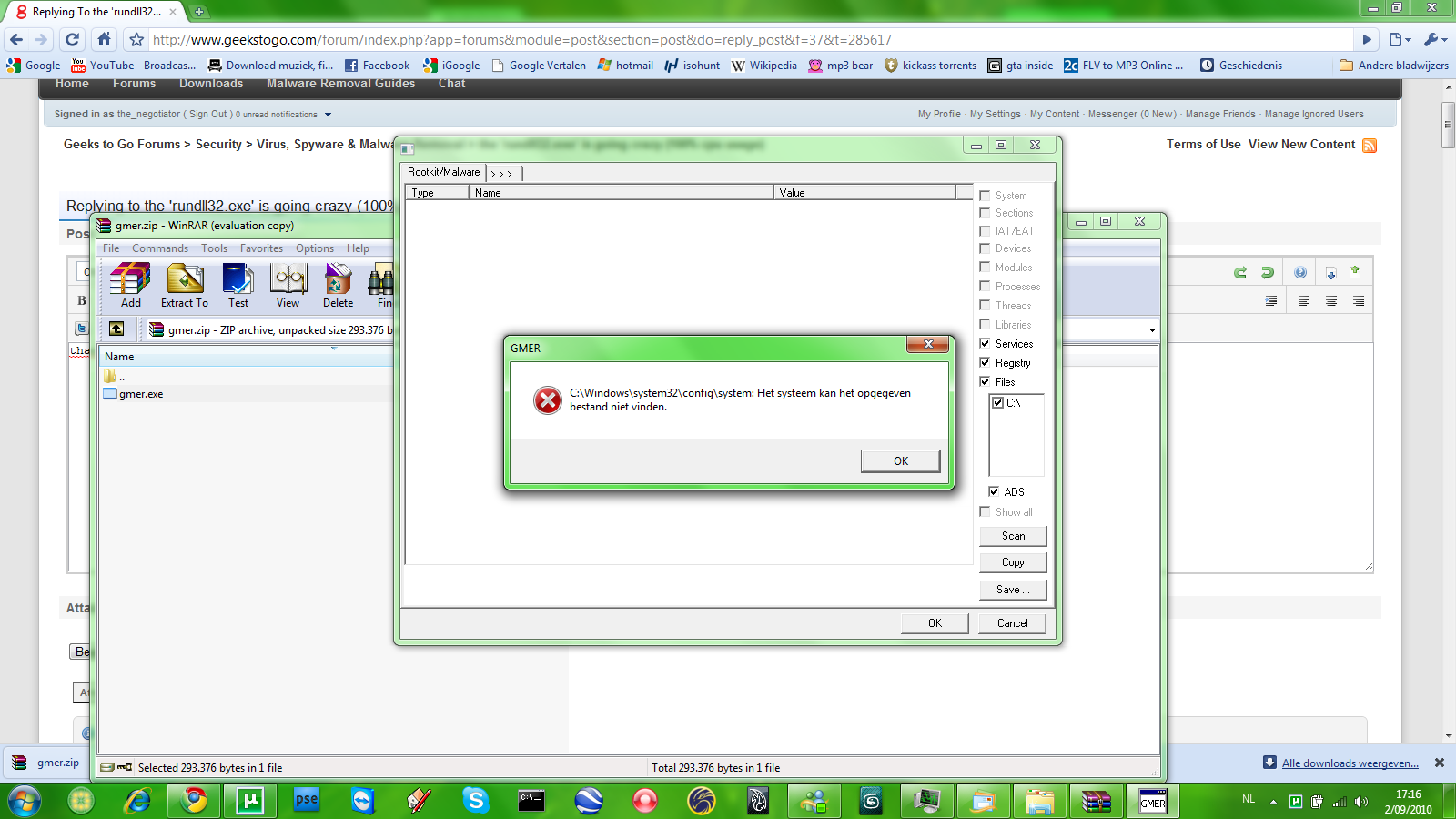This screenshot has height=819, width=1456.
Task: Toggle the Devices checkbox
Action: (985, 248)
